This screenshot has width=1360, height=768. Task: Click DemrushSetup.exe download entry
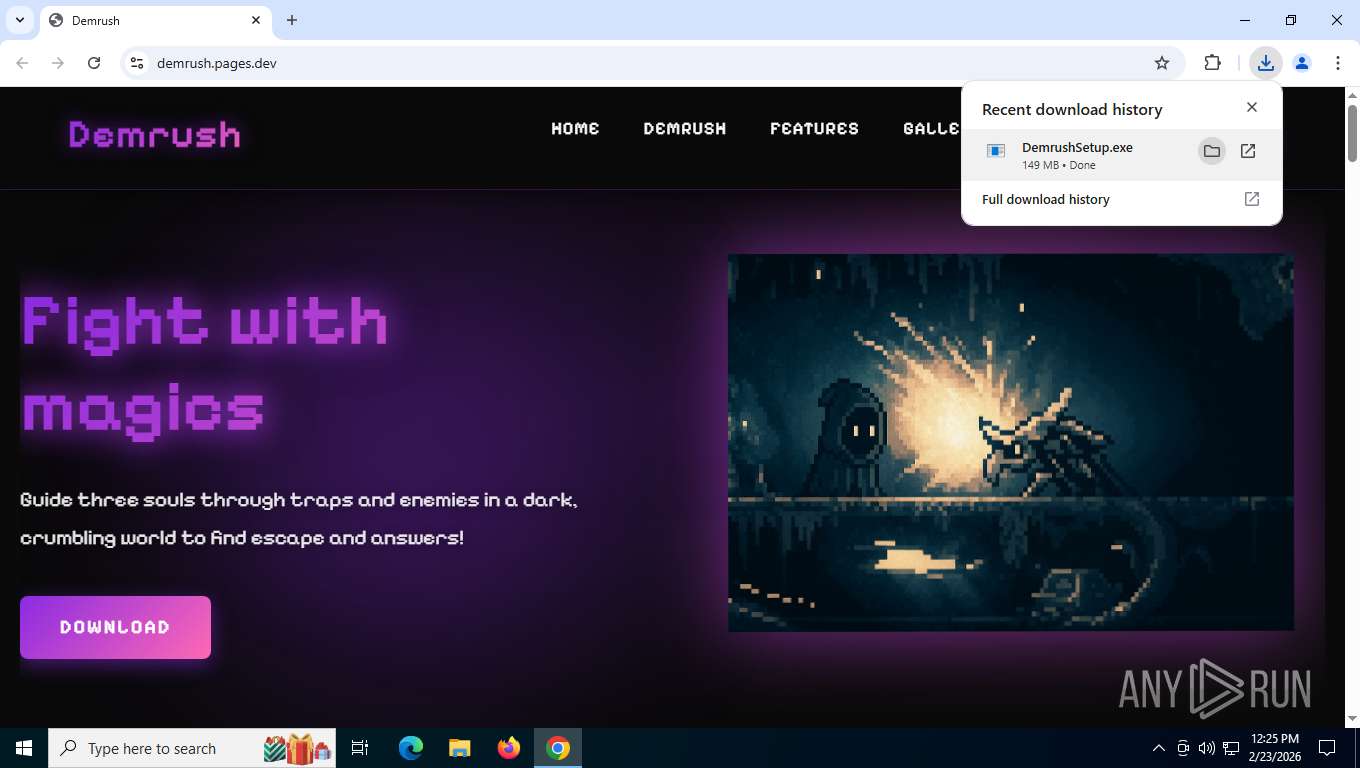1122,154
